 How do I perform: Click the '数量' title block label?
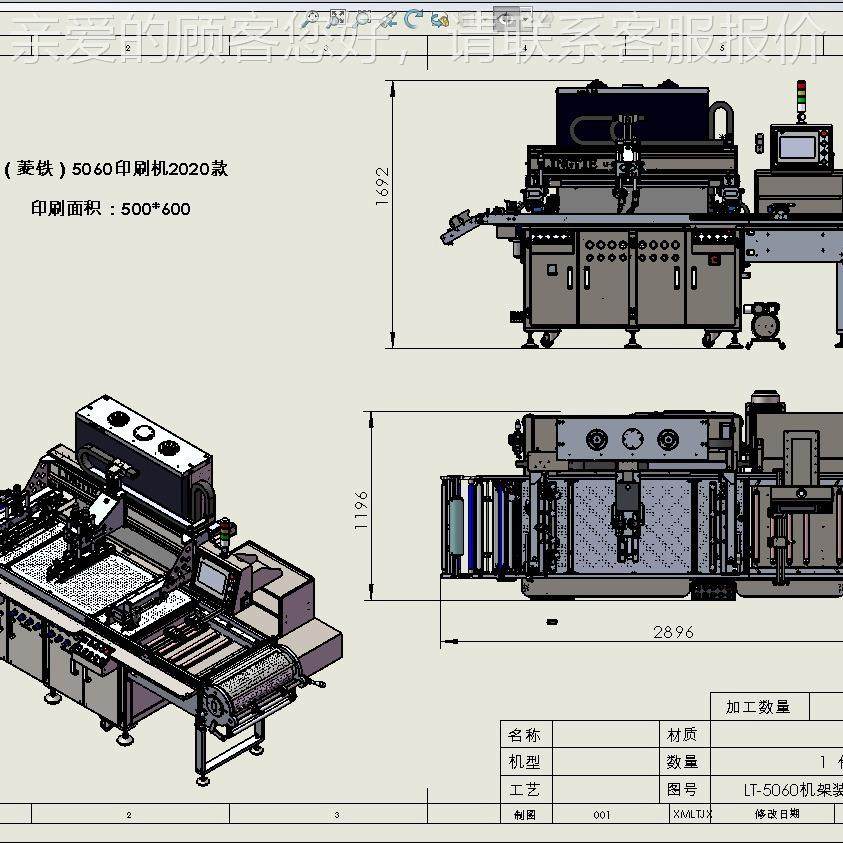[683, 762]
